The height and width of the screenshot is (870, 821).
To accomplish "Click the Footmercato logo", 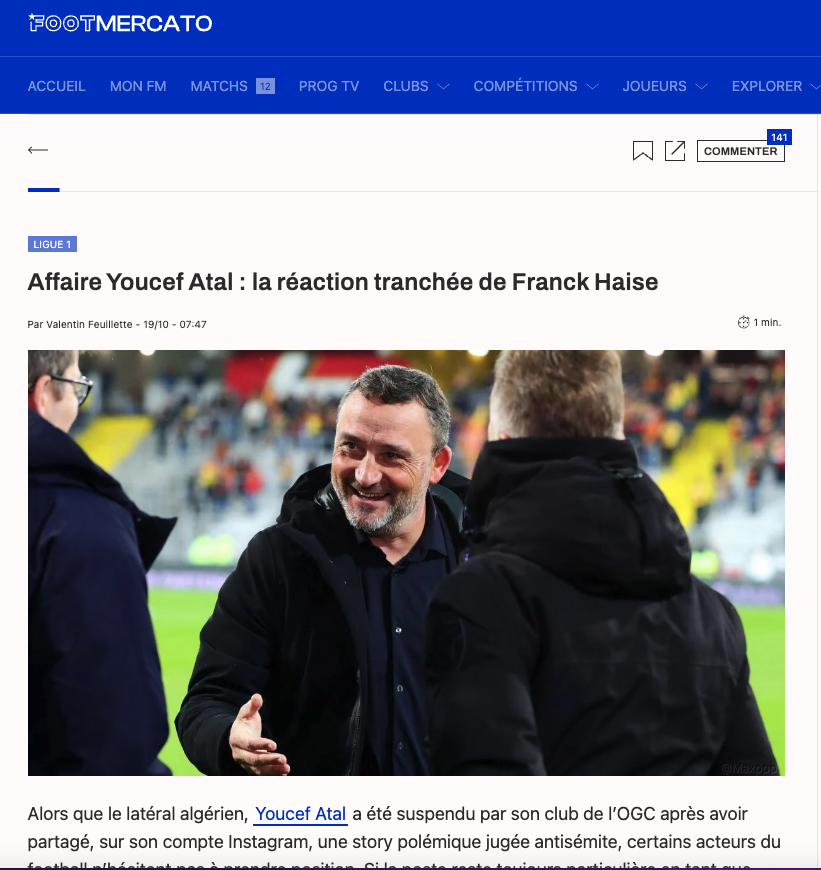I will (120, 23).
